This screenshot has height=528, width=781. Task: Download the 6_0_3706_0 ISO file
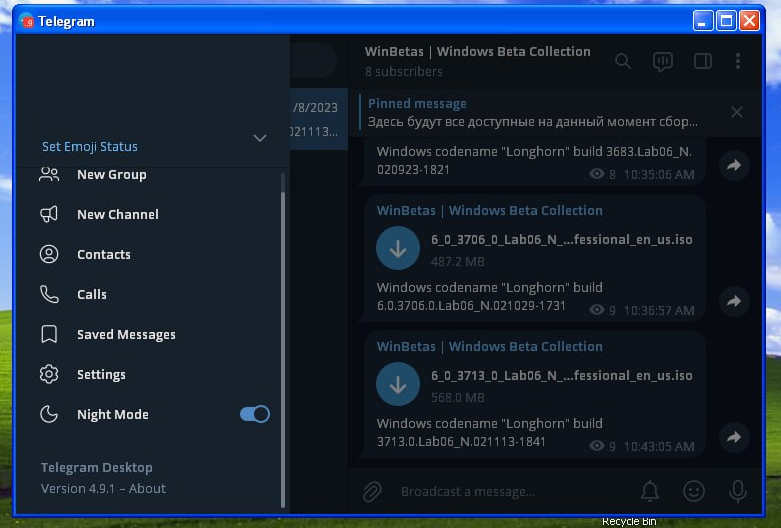pyautogui.click(x=397, y=248)
